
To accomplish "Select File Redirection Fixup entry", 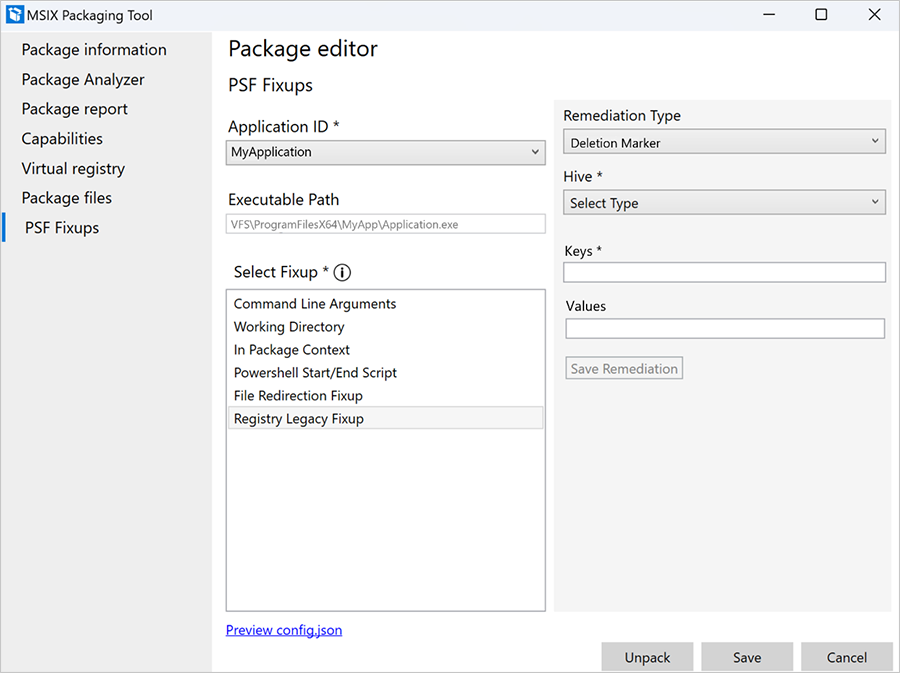I will [x=385, y=395].
